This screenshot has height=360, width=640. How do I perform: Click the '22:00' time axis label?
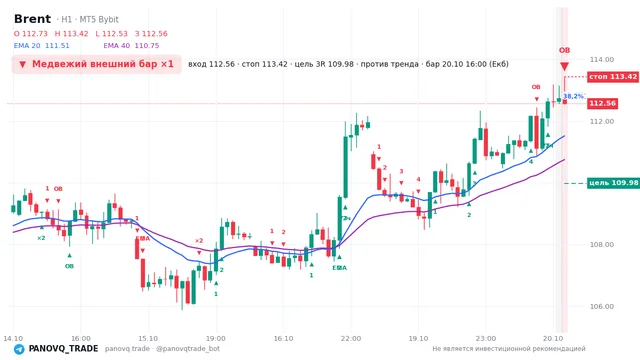coord(351,338)
